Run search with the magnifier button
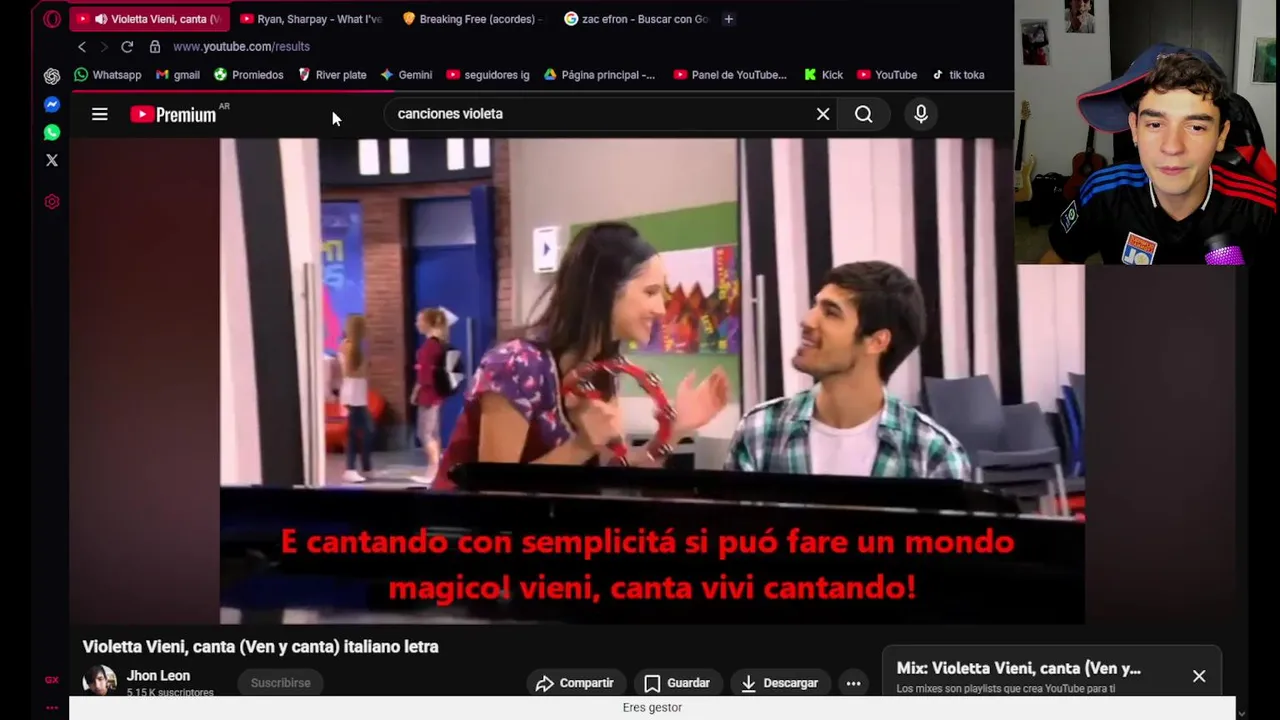This screenshot has height=720, width=1280. click(x=864, y=114)
